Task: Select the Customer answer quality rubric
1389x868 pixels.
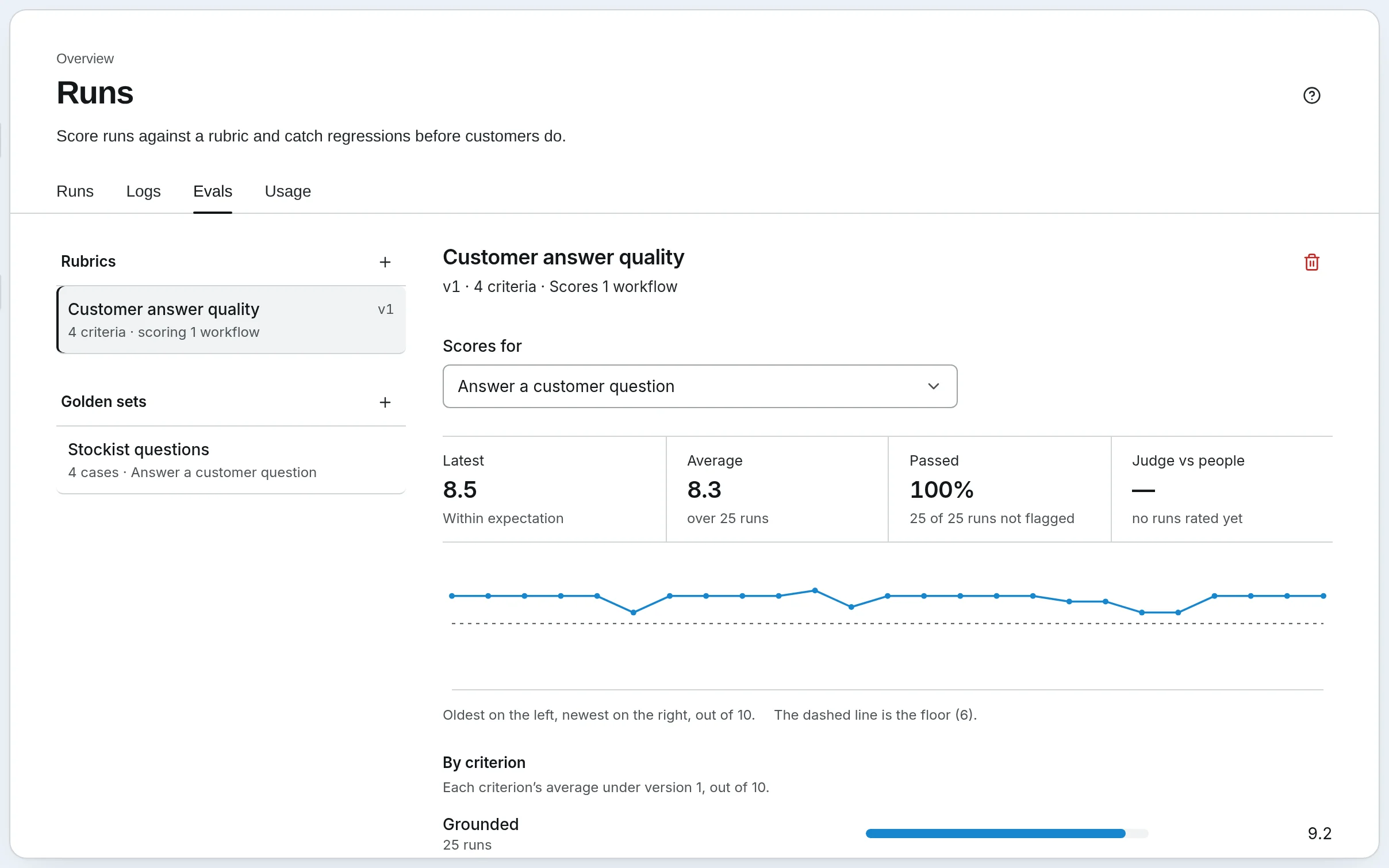Action: (231, 320)
